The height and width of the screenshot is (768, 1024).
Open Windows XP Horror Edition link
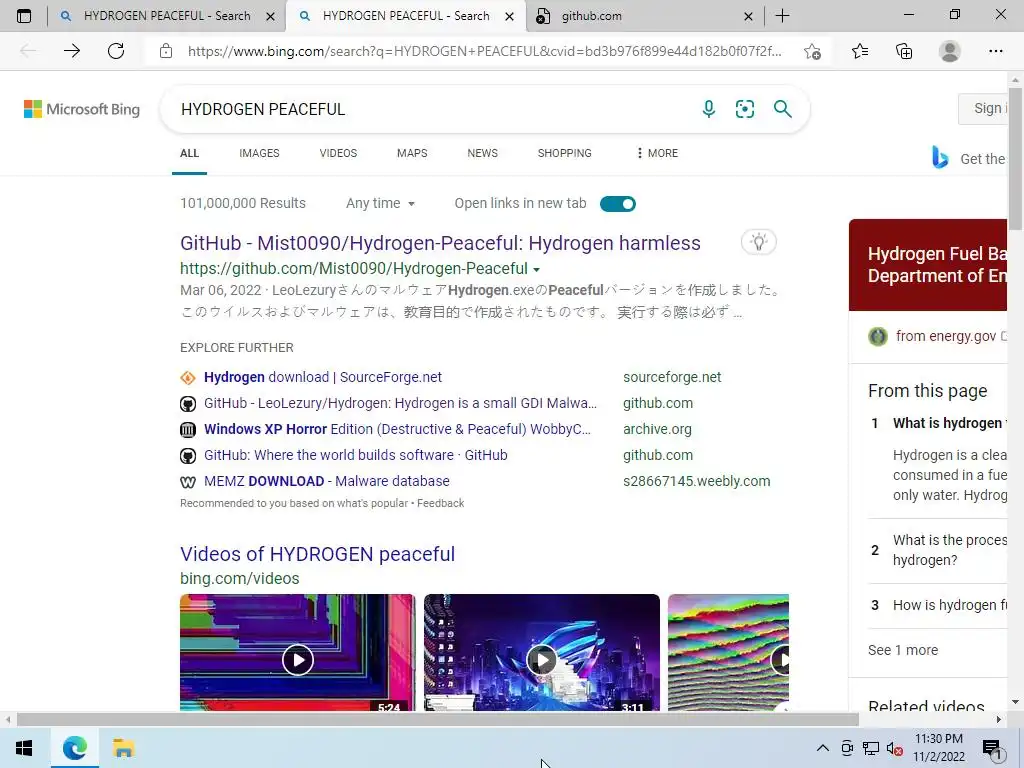[x=397, y=429]
